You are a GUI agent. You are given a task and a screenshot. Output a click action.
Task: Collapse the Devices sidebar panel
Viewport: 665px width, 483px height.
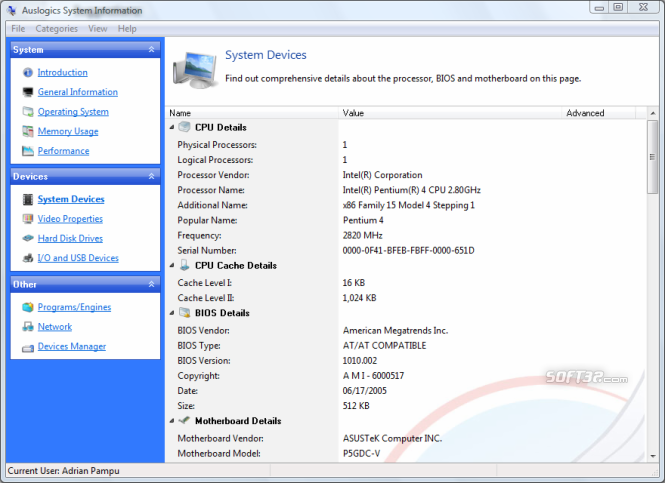tap(151, 176)
